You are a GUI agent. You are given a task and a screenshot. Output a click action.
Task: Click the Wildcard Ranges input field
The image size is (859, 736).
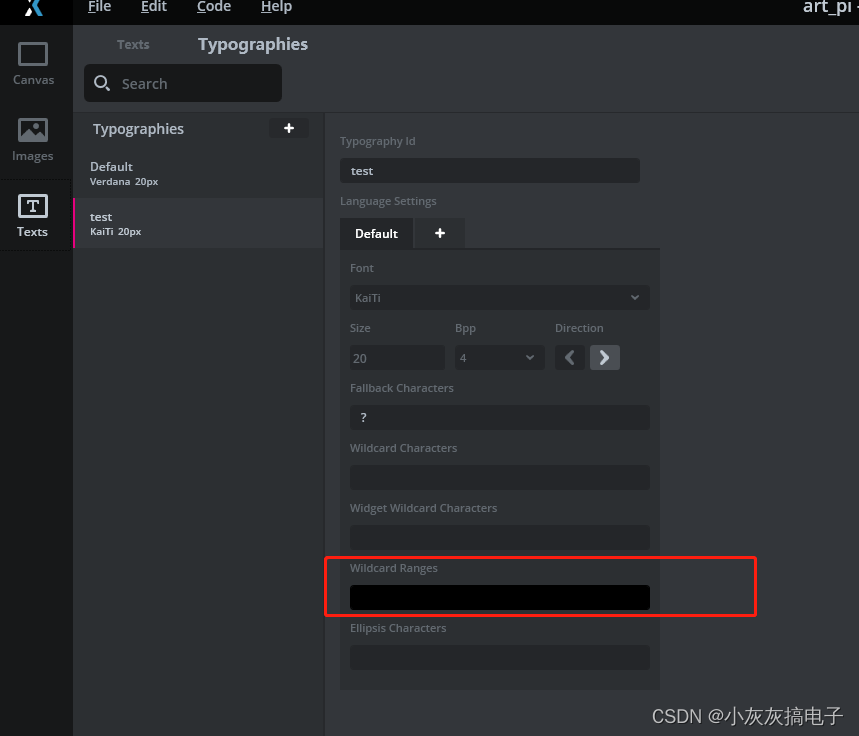[x=500, y=597]
